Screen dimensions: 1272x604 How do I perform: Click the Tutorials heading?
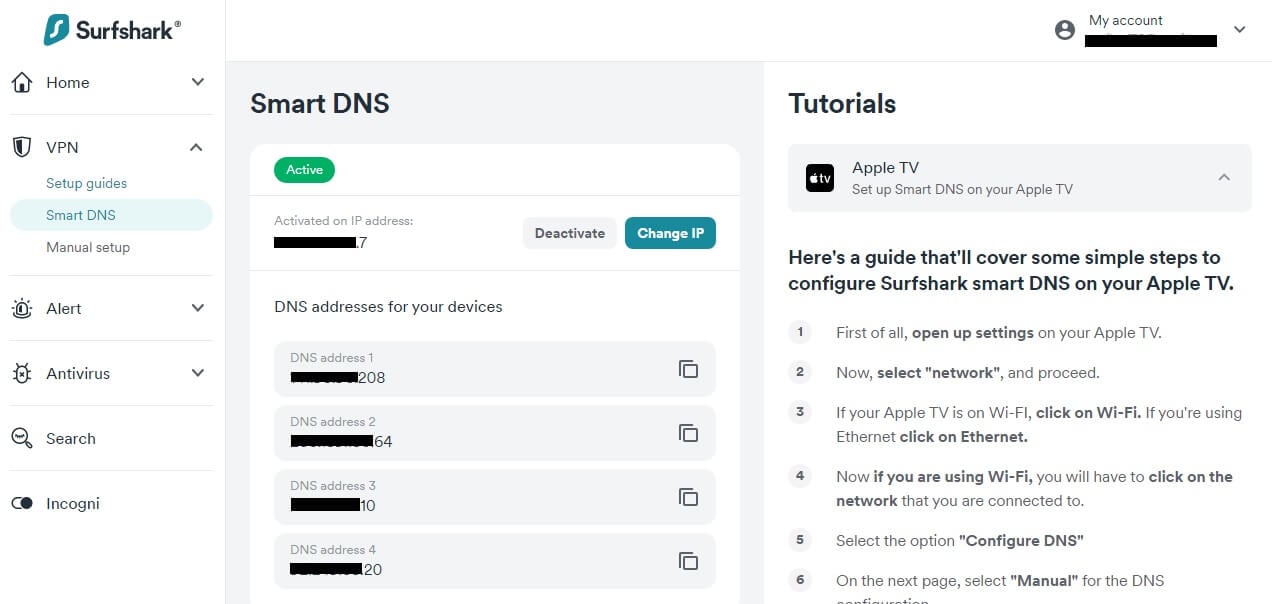[842, 103]
